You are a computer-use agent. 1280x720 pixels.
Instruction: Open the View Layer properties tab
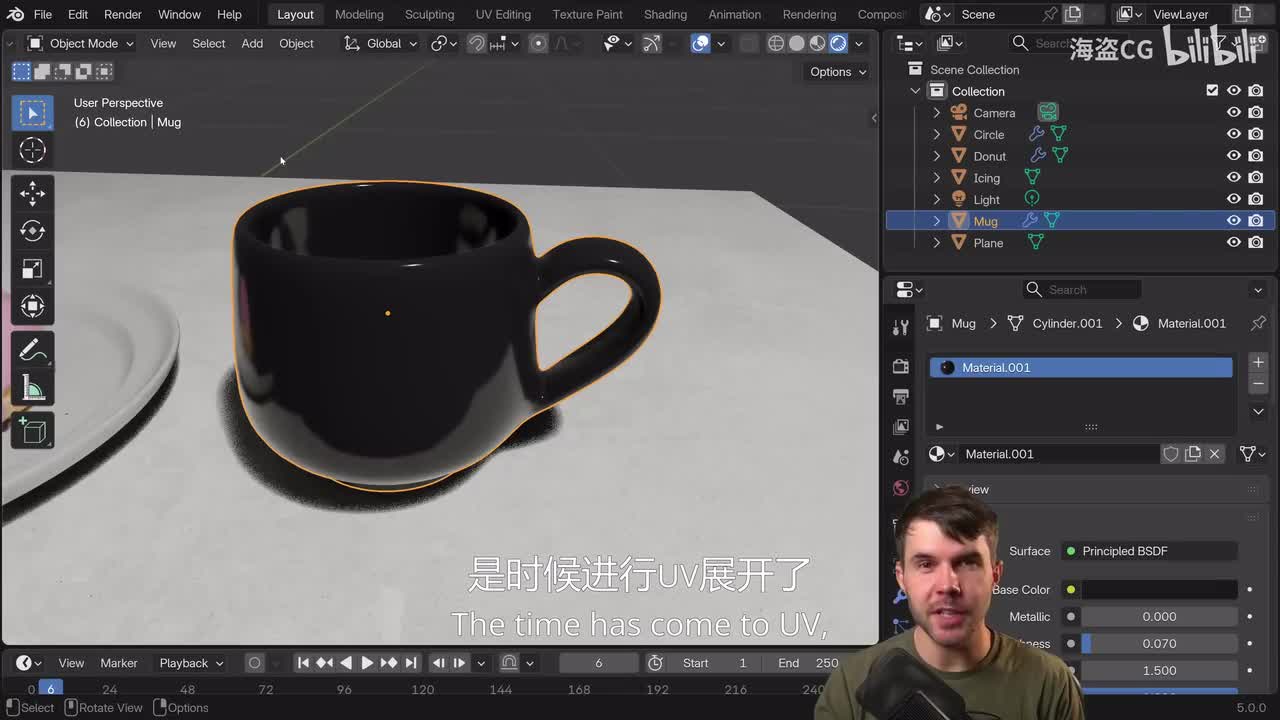[x=901, y=426]
